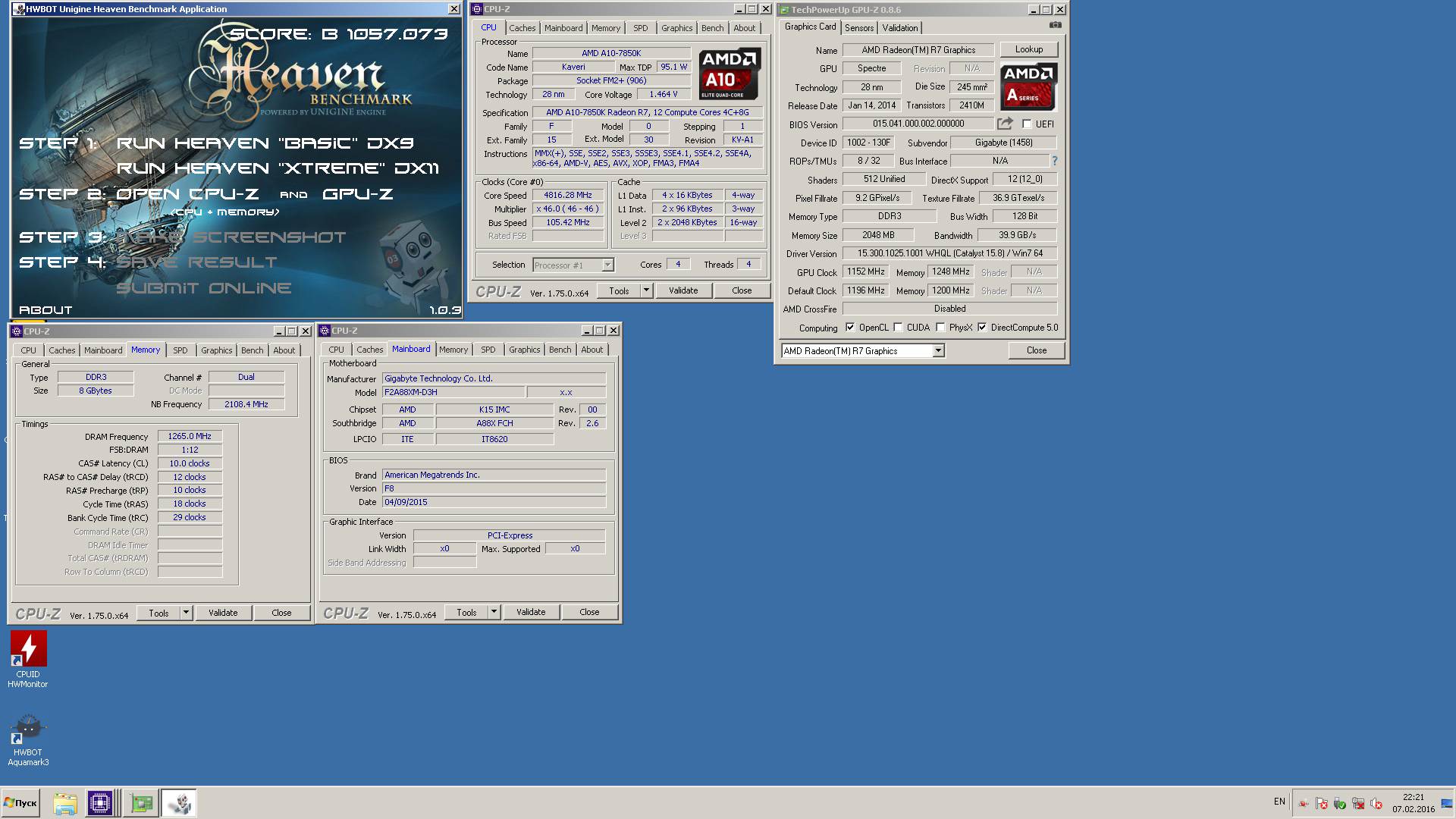Screen dimensions: 1456x819
Task: Switch to Bench tab in top CPU-Z window
Action: click(x=712, y=28)
